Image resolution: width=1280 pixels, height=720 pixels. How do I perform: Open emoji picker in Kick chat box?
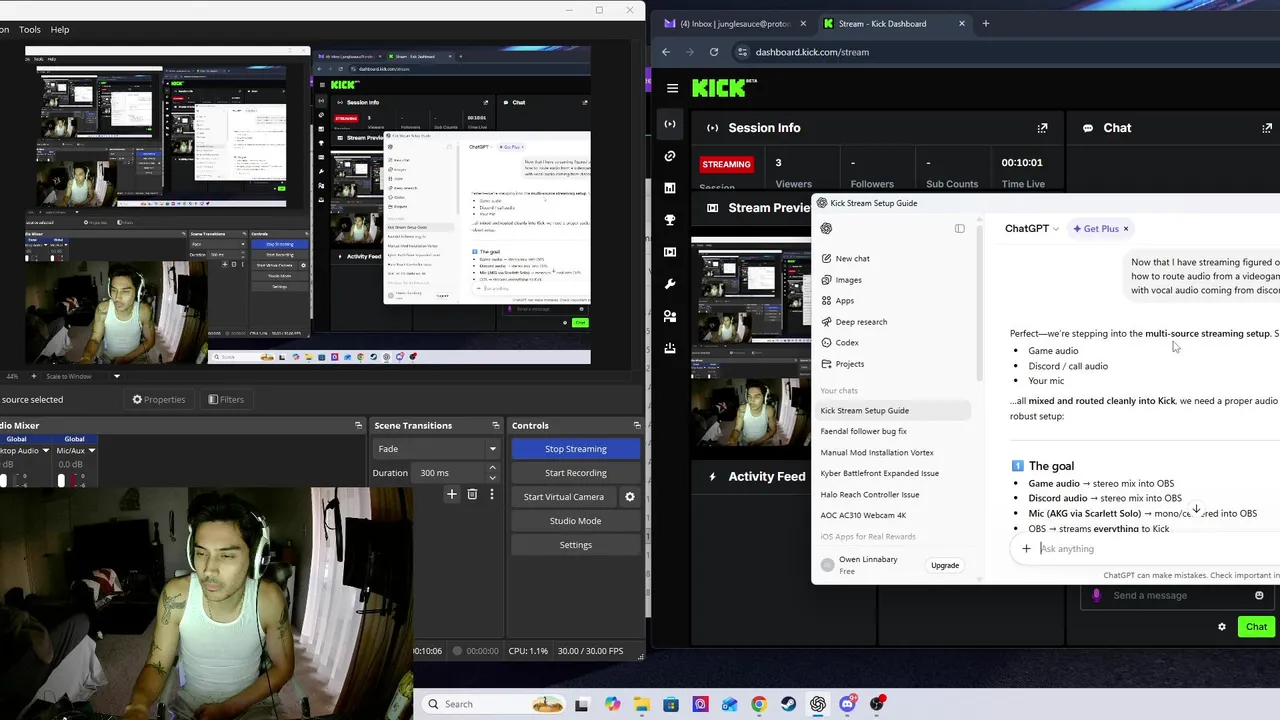tap(1259, 595)
